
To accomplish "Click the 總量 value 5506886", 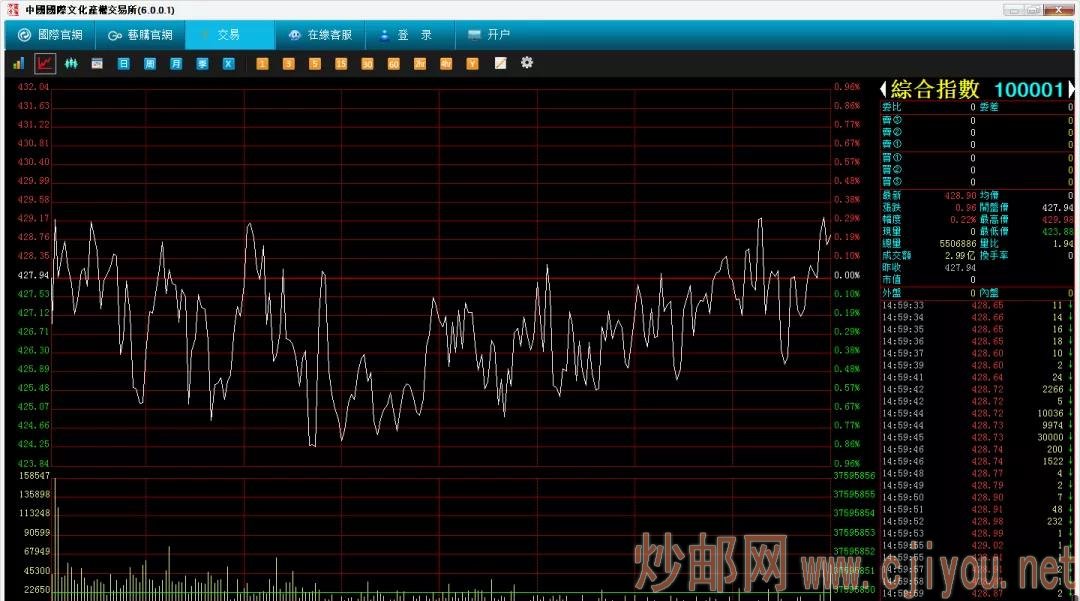I will pos(958,244).
